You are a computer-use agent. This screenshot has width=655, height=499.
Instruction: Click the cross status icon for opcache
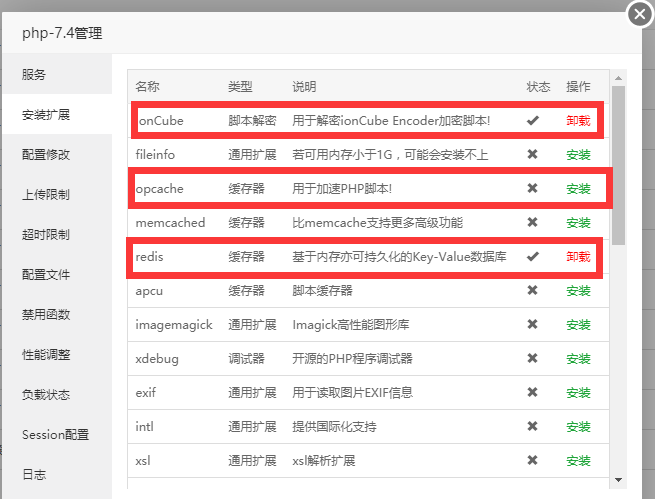pos(532,188)
